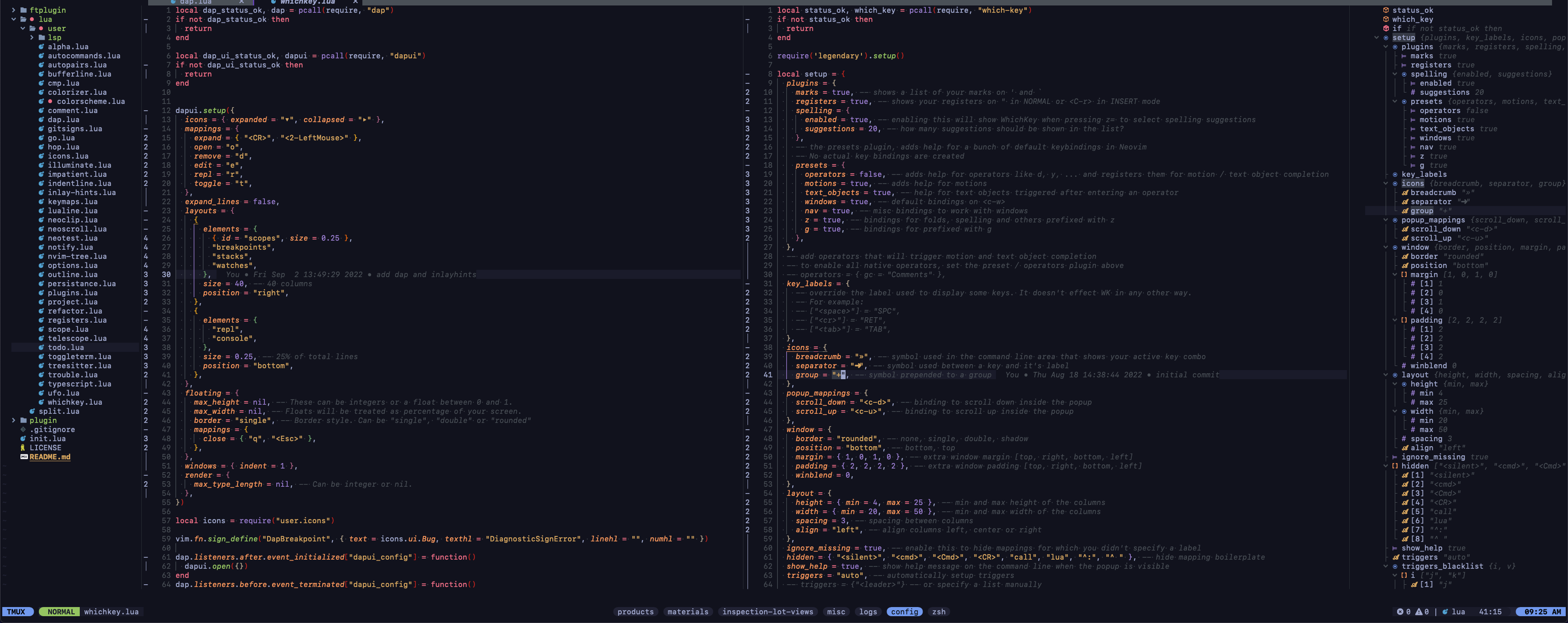Click the Lua language icon in the statusline
Screen dimensions: 1568x623
coord(1446,612)
